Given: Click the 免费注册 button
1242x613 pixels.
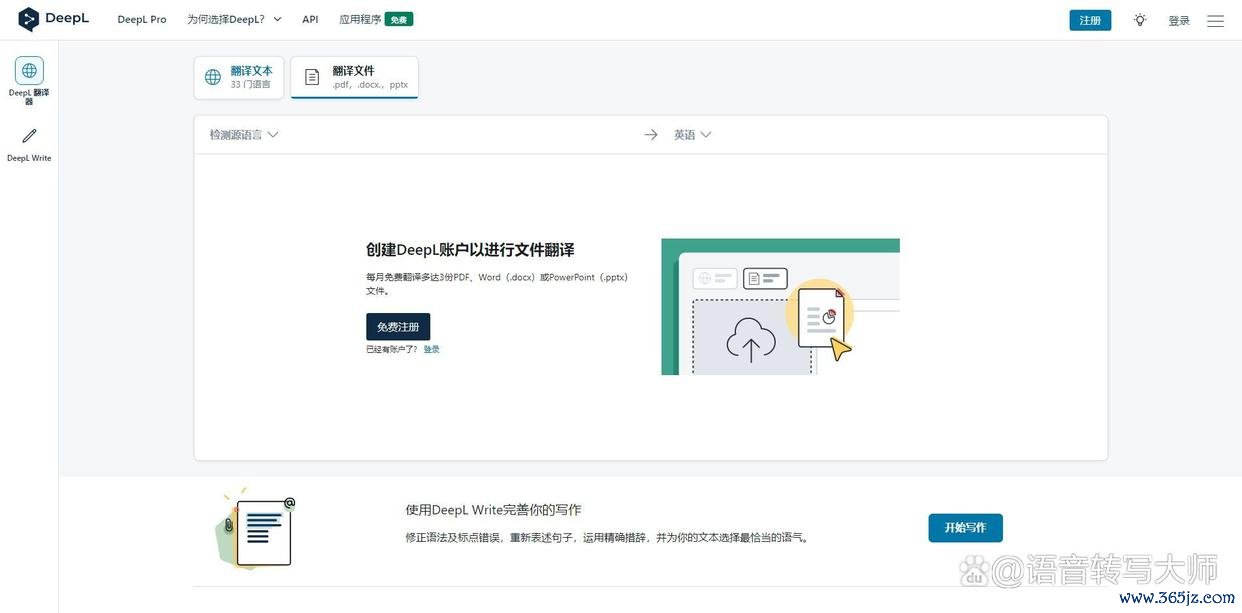Looking at the screenshot, I should [x=398, y=327].
